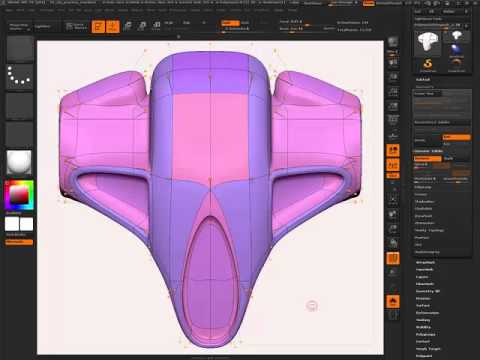Expand the Geometry HD subpalette
The height and width of the screenshot is (360, 480).
428,291
